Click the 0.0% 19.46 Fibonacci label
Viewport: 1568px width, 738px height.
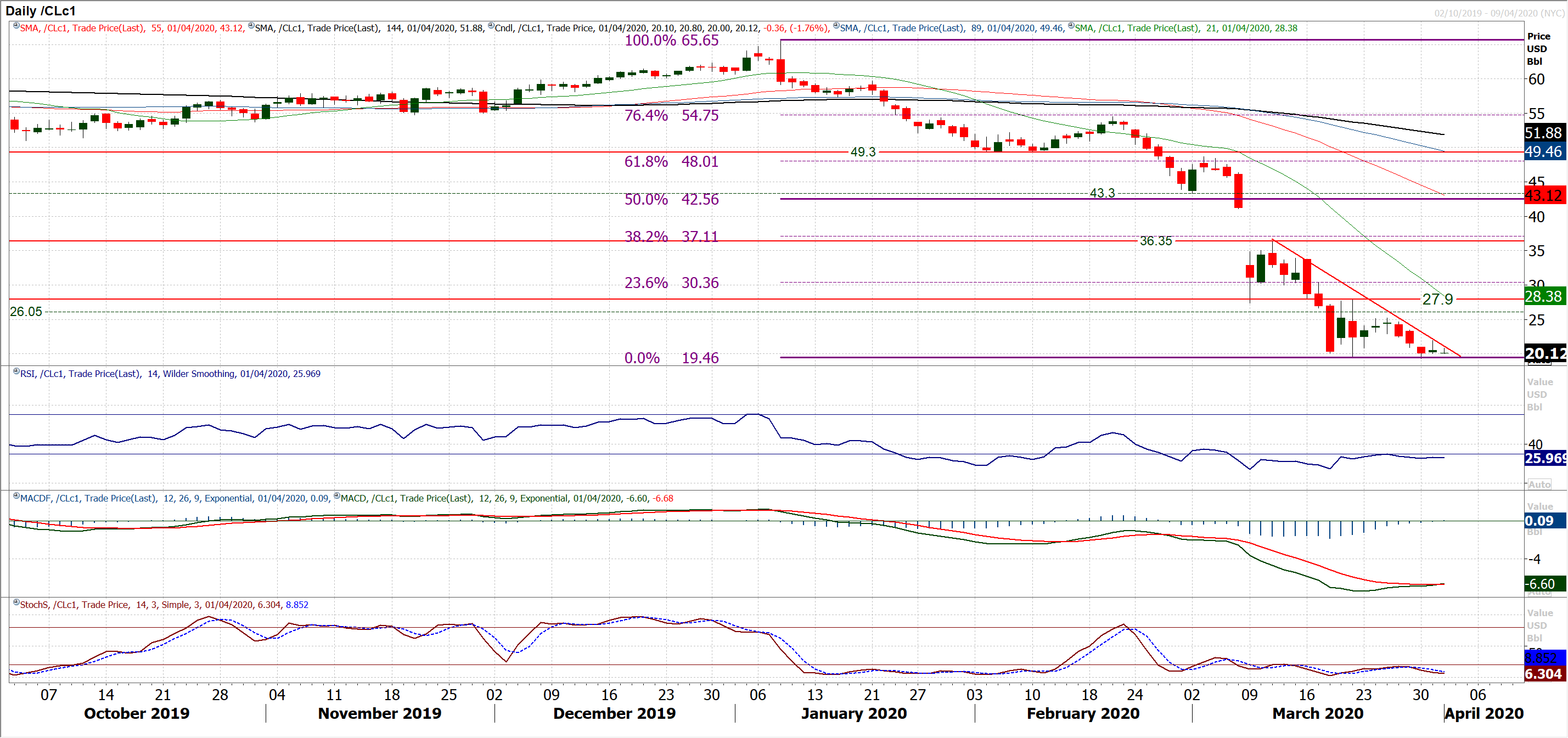(671, 358)
